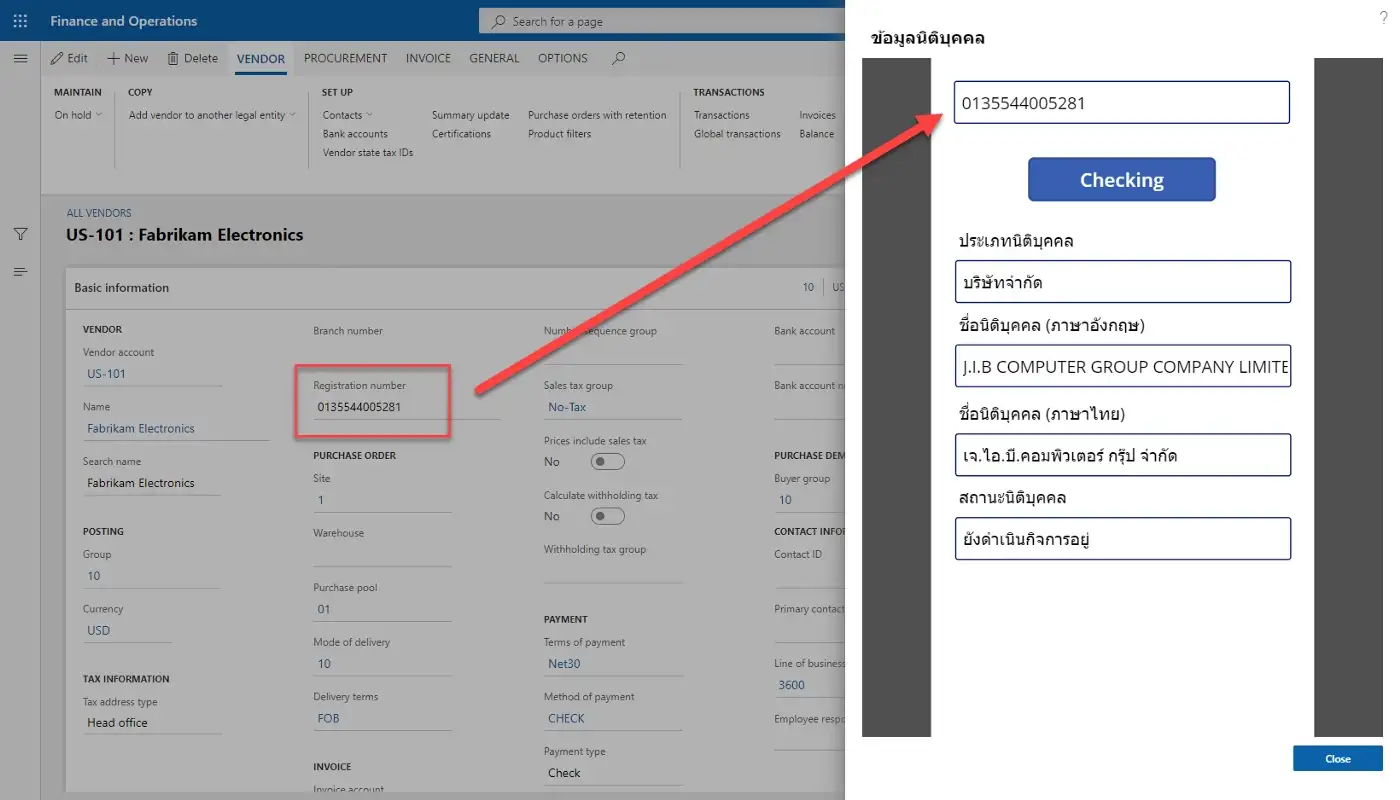The width and height of the screenshot is (1400, 800).
Task: Open the VENDOR tab
Action: pos(261,59)
